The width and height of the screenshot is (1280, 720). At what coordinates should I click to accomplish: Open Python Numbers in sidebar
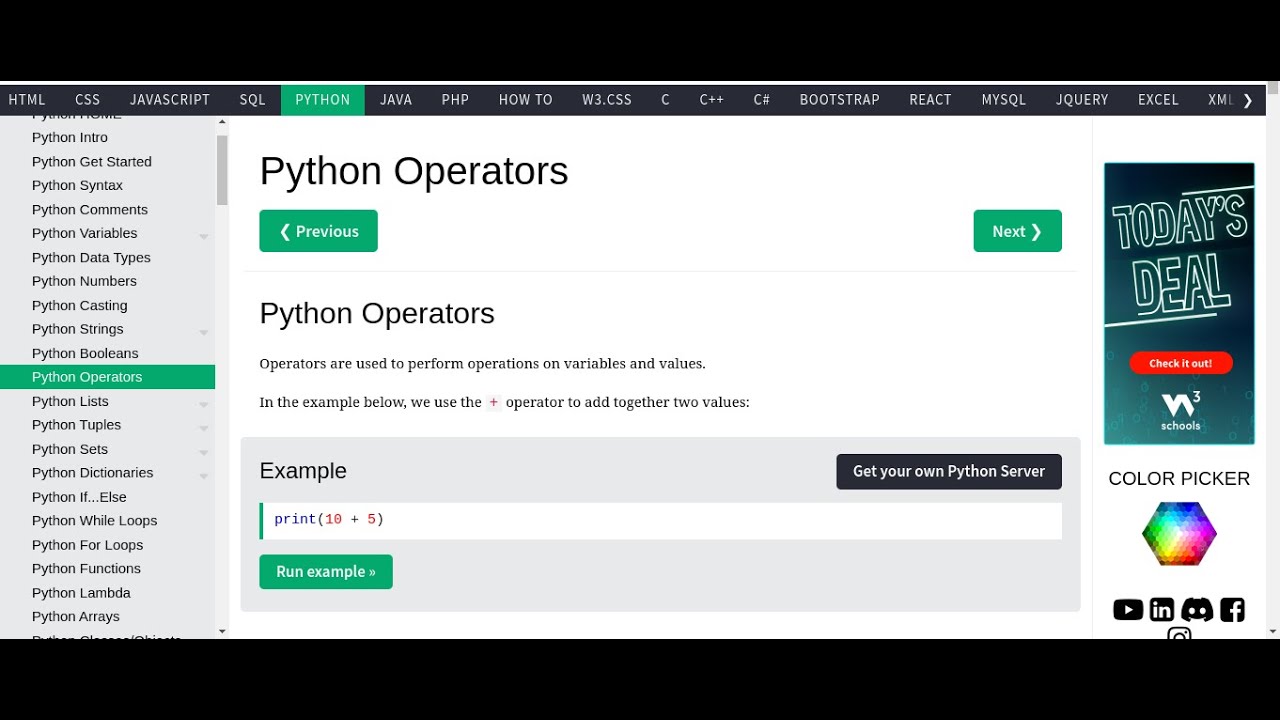107,281
